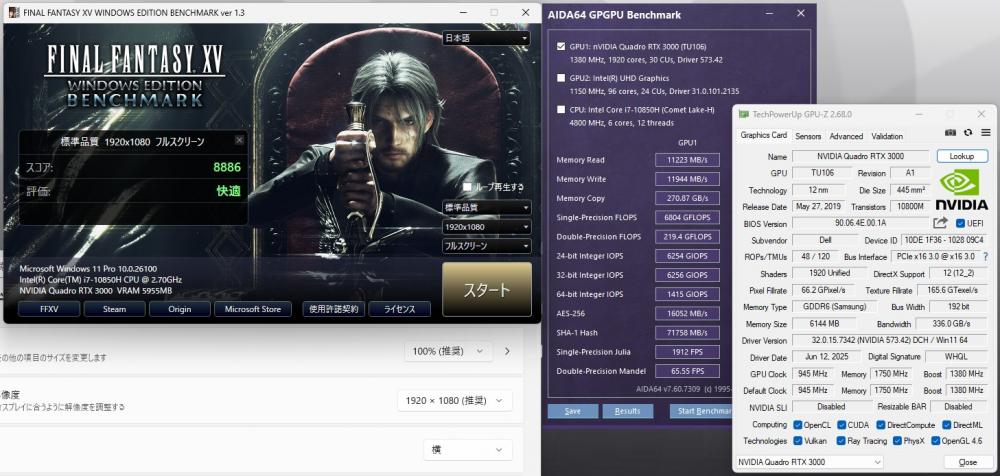This screenshot has width=1000, height=476.
Task: Toggle the Ray Tracing checkbox
Action: coord(842,441)
